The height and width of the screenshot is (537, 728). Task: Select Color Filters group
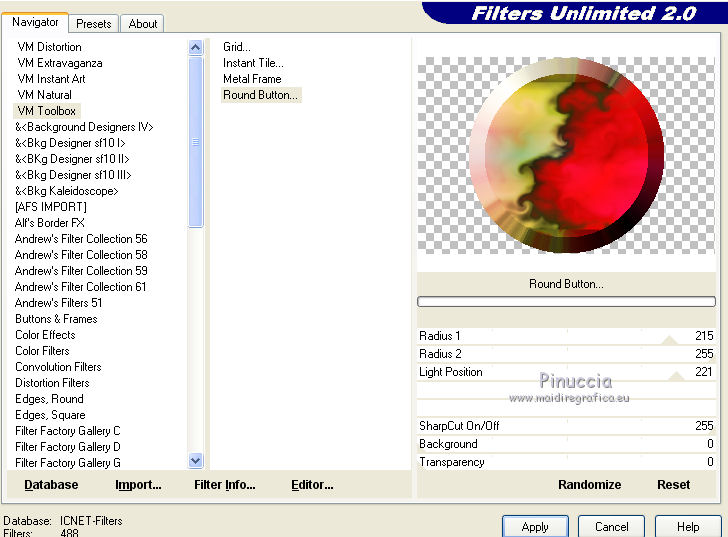click(42, 351)
